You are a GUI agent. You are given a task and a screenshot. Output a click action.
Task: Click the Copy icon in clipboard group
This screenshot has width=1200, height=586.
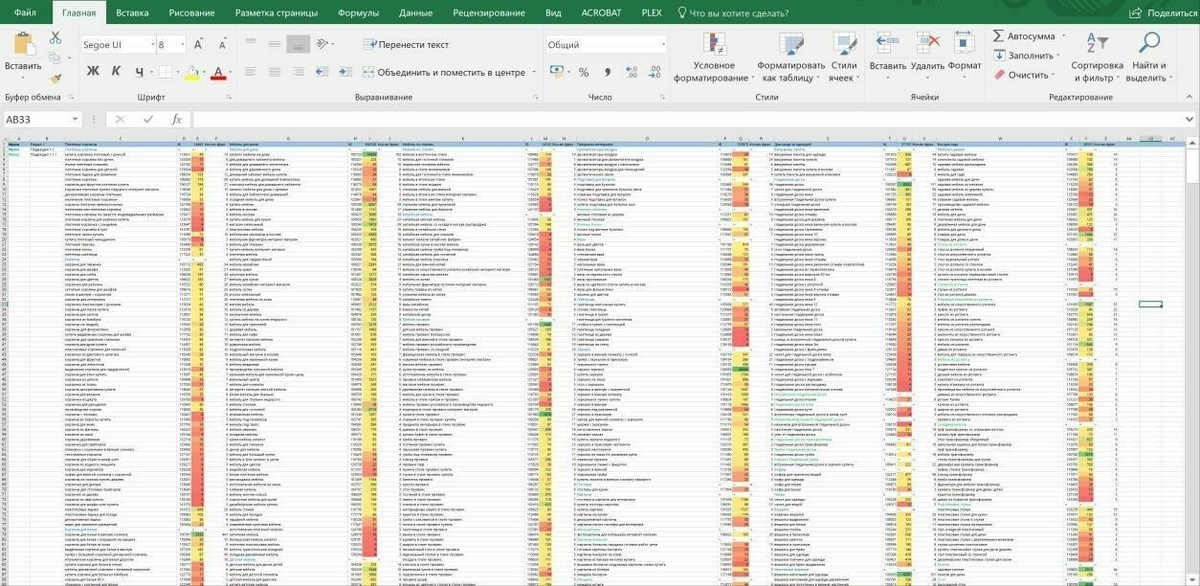(x=55, y=57)
